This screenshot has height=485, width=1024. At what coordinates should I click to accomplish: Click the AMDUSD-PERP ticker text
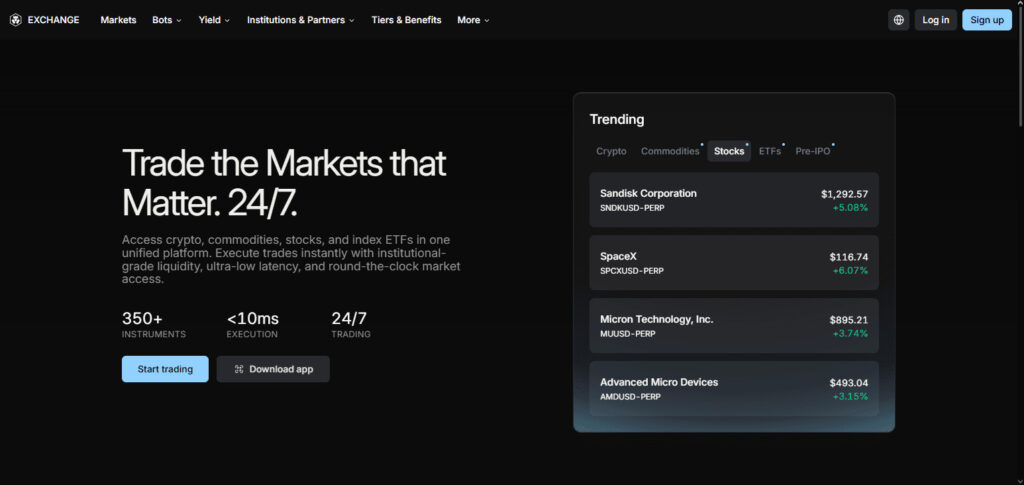point(630,396)
